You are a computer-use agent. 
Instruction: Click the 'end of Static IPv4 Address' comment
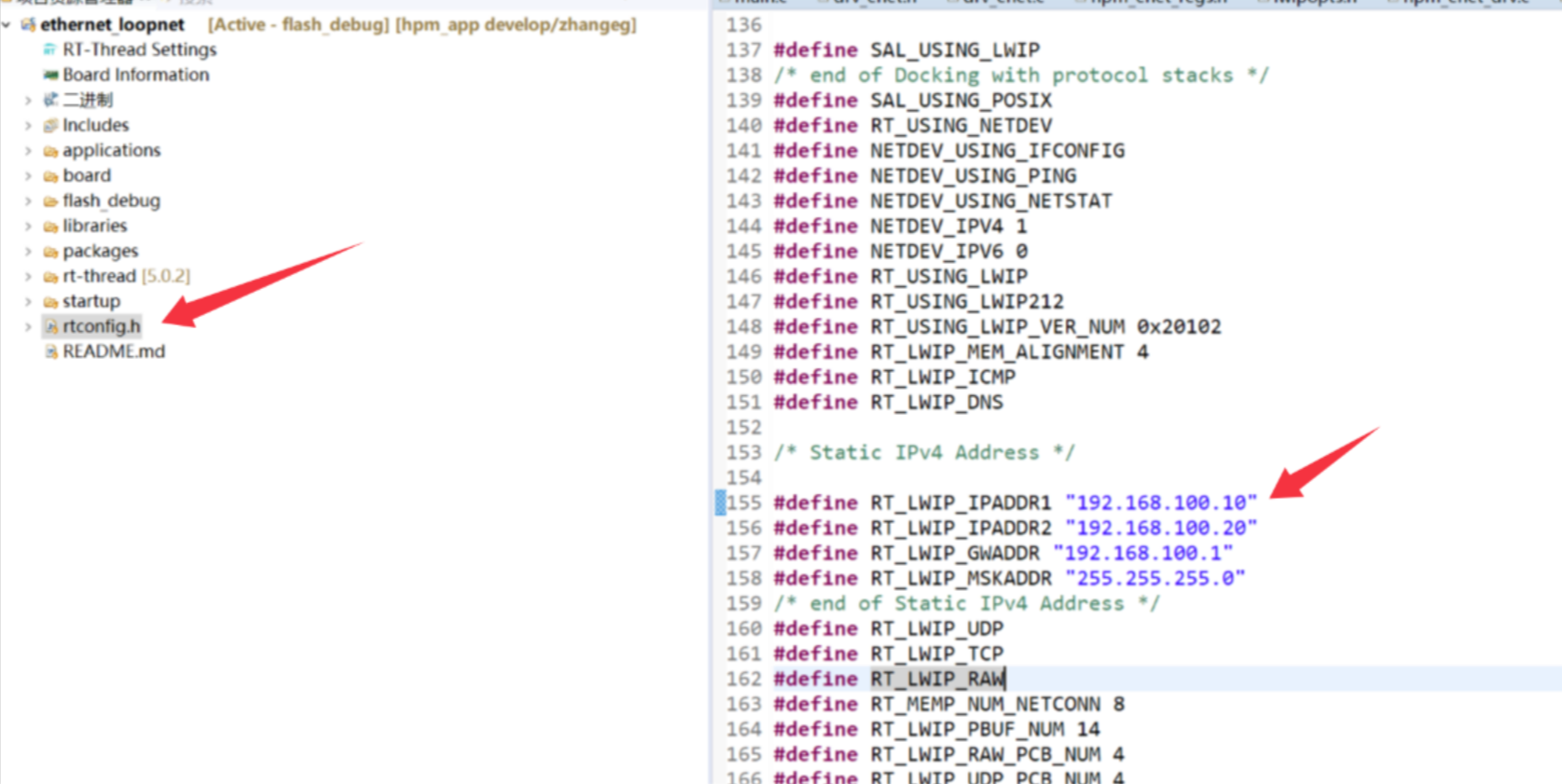coord(967,603)
